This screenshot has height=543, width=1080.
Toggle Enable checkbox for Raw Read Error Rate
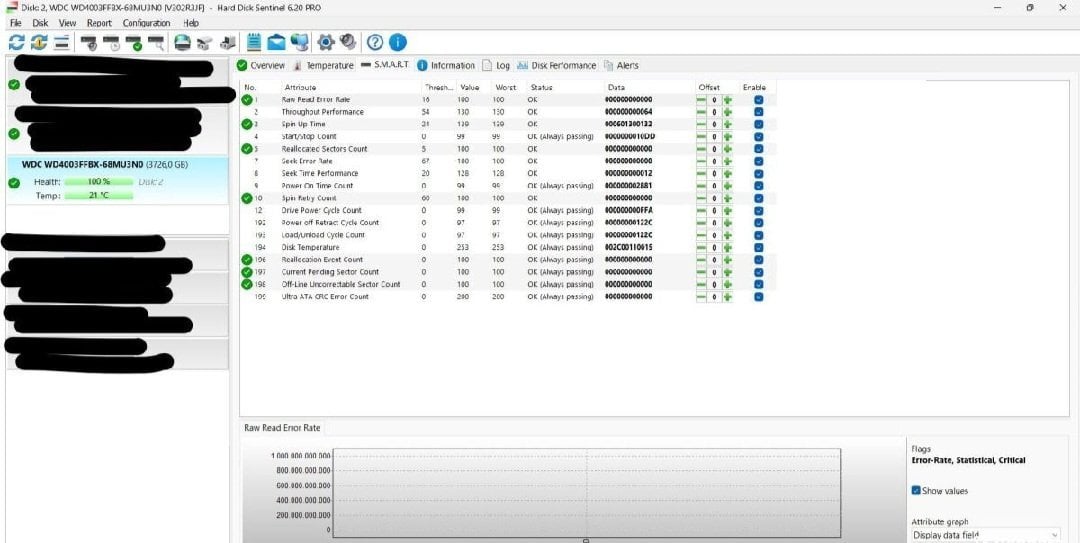click(x=758, y=100)
